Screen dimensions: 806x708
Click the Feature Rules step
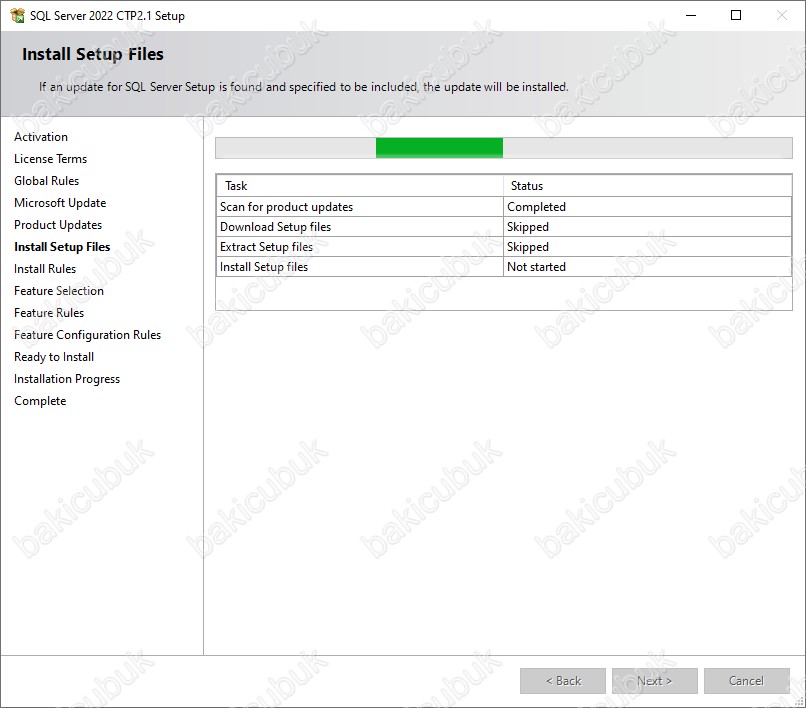[x=49, y=313]
